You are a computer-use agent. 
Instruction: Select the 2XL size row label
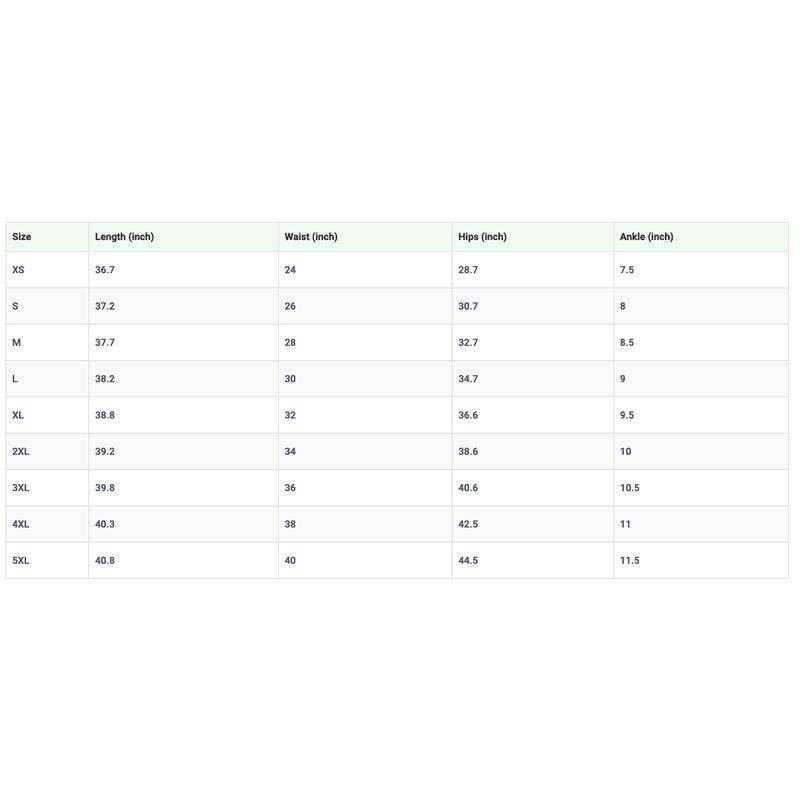pyautogui.click(x=20, y=452)
